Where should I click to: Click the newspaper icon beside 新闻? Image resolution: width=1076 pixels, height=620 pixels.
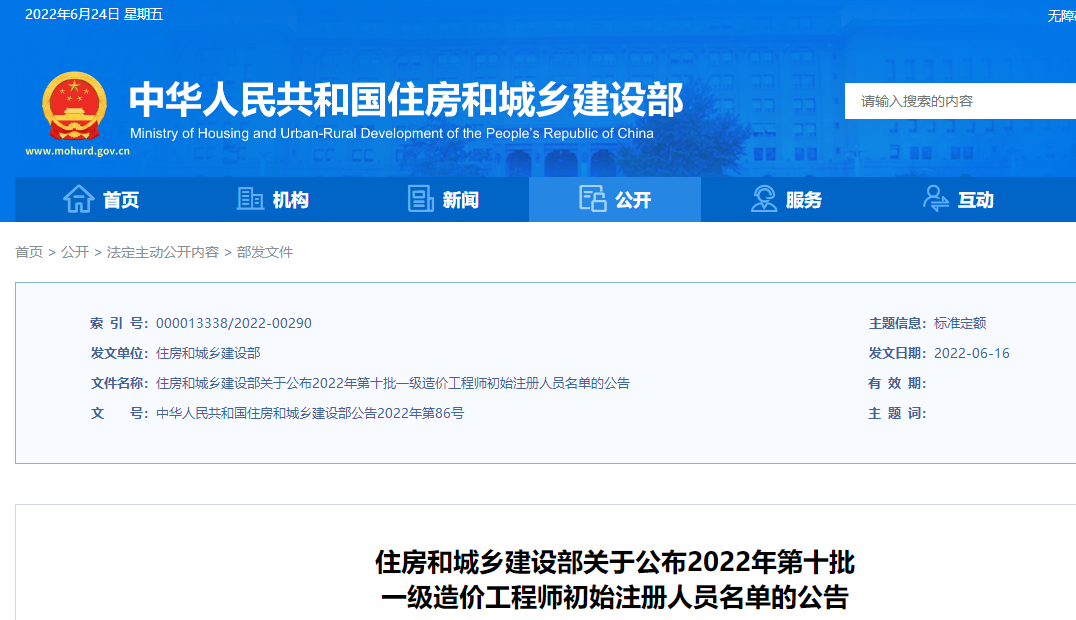pos(421,199)
